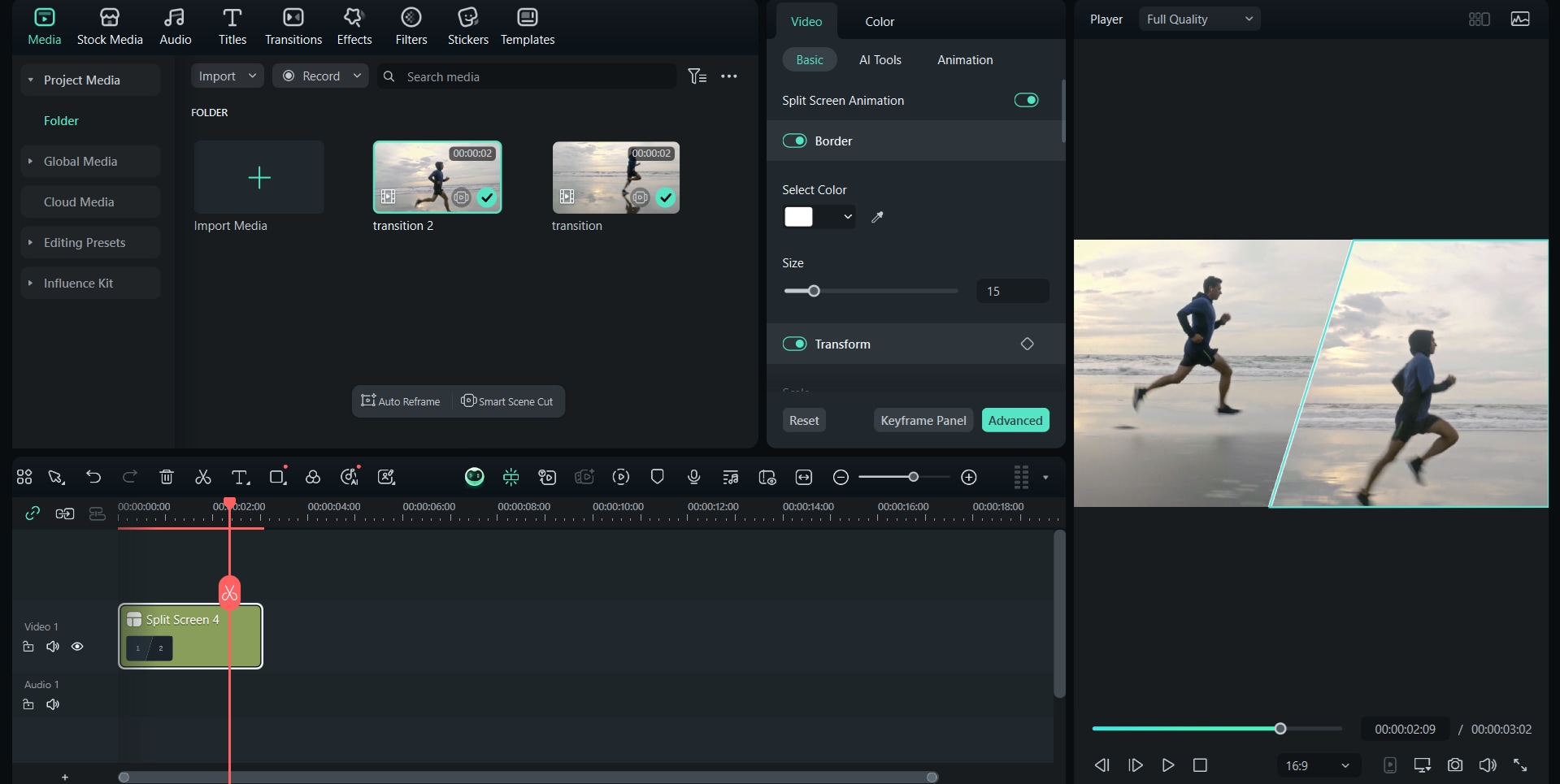Select the text tool in timeline toolbar
The width and height of the screenshot is (1560, 784).
(x=240, y=477)
